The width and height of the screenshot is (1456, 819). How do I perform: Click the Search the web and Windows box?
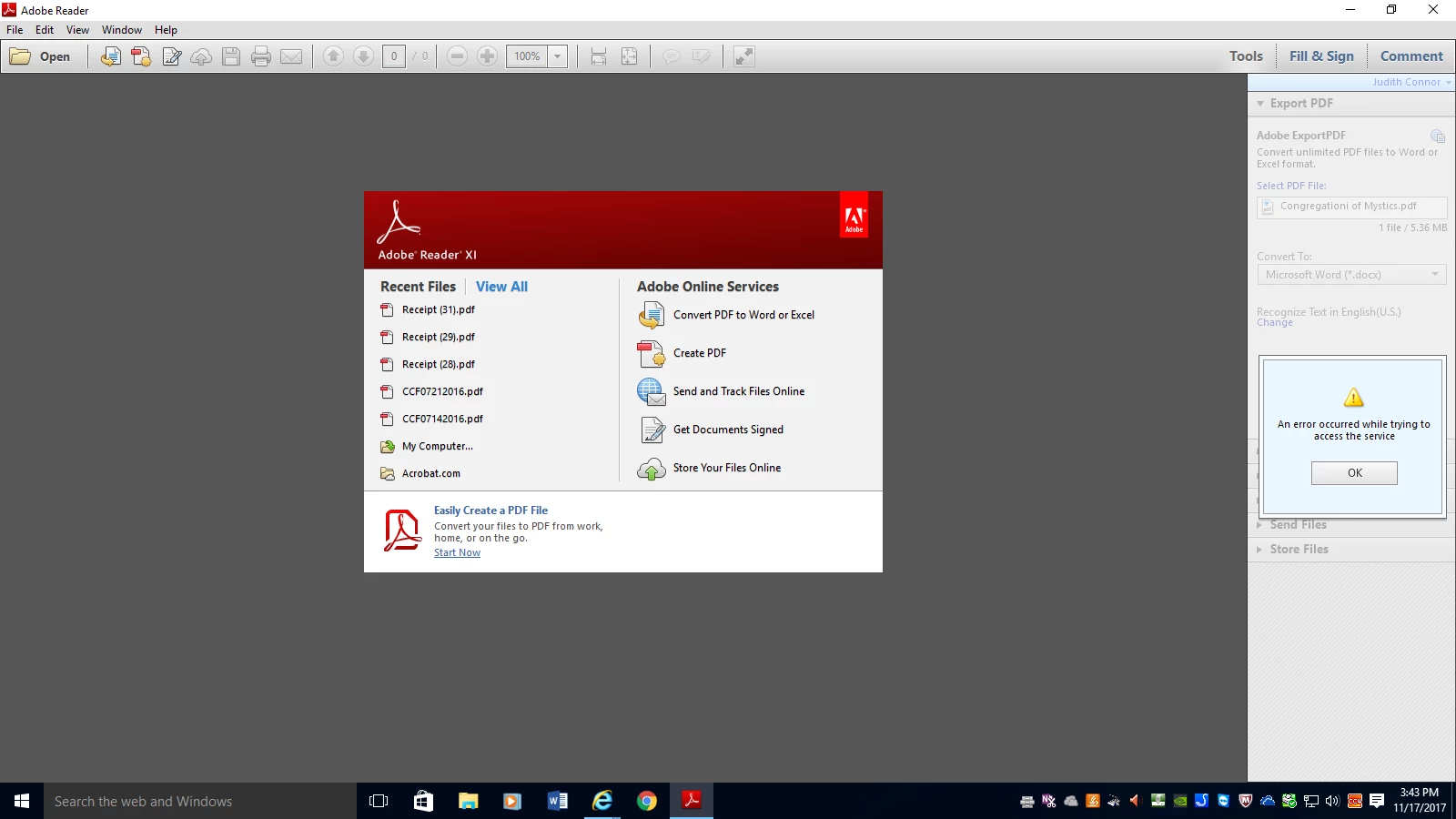pyautogui.click(x=200, y=801)
